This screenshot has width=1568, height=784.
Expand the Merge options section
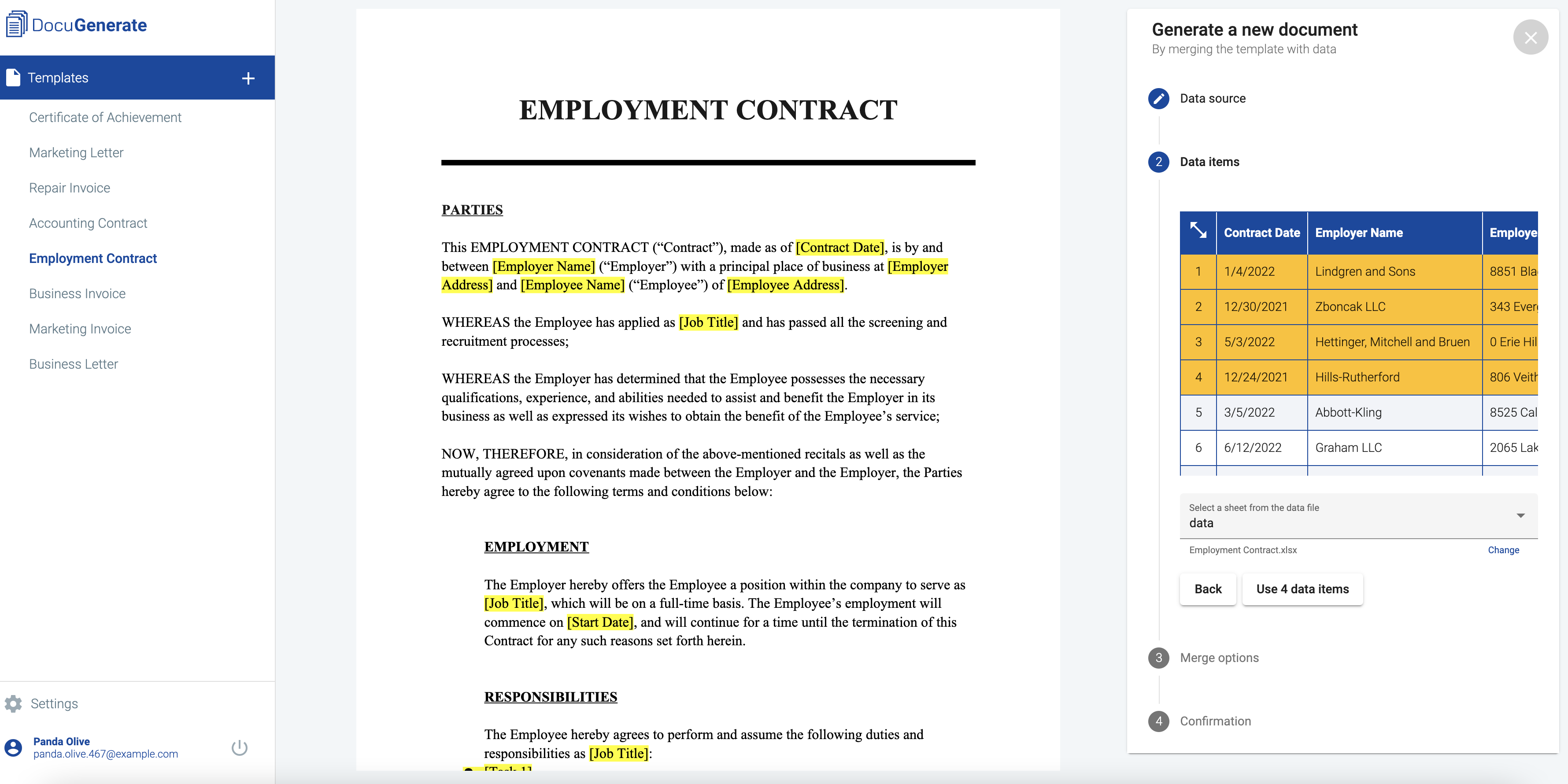[x=1220, y=657]
